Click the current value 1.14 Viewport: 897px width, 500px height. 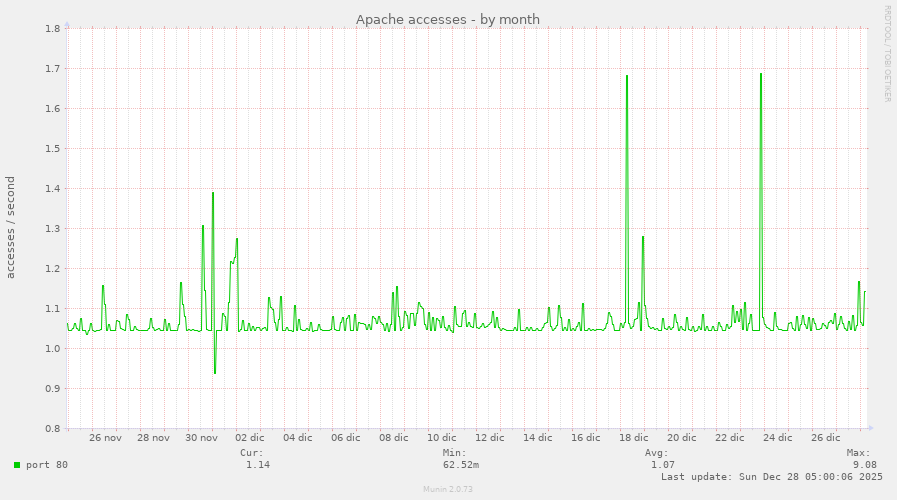(258, 465)
